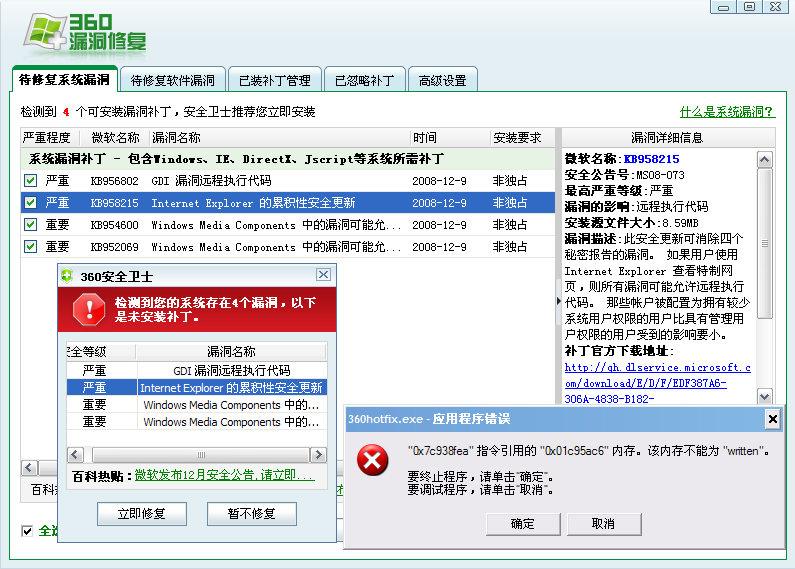
Task: Toggle the KB954600 patch checkbox
Action: tap(30, 225)
